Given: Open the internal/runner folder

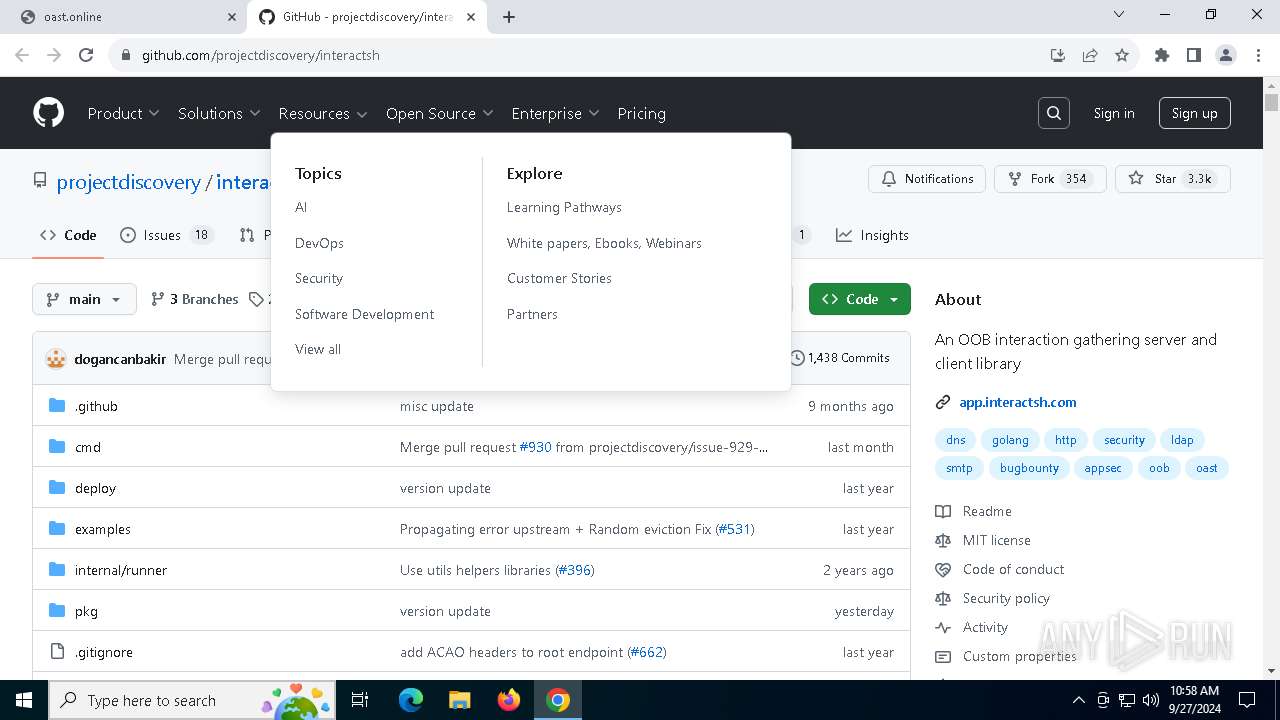Looking at the screenshot, I should coord(121,570).
